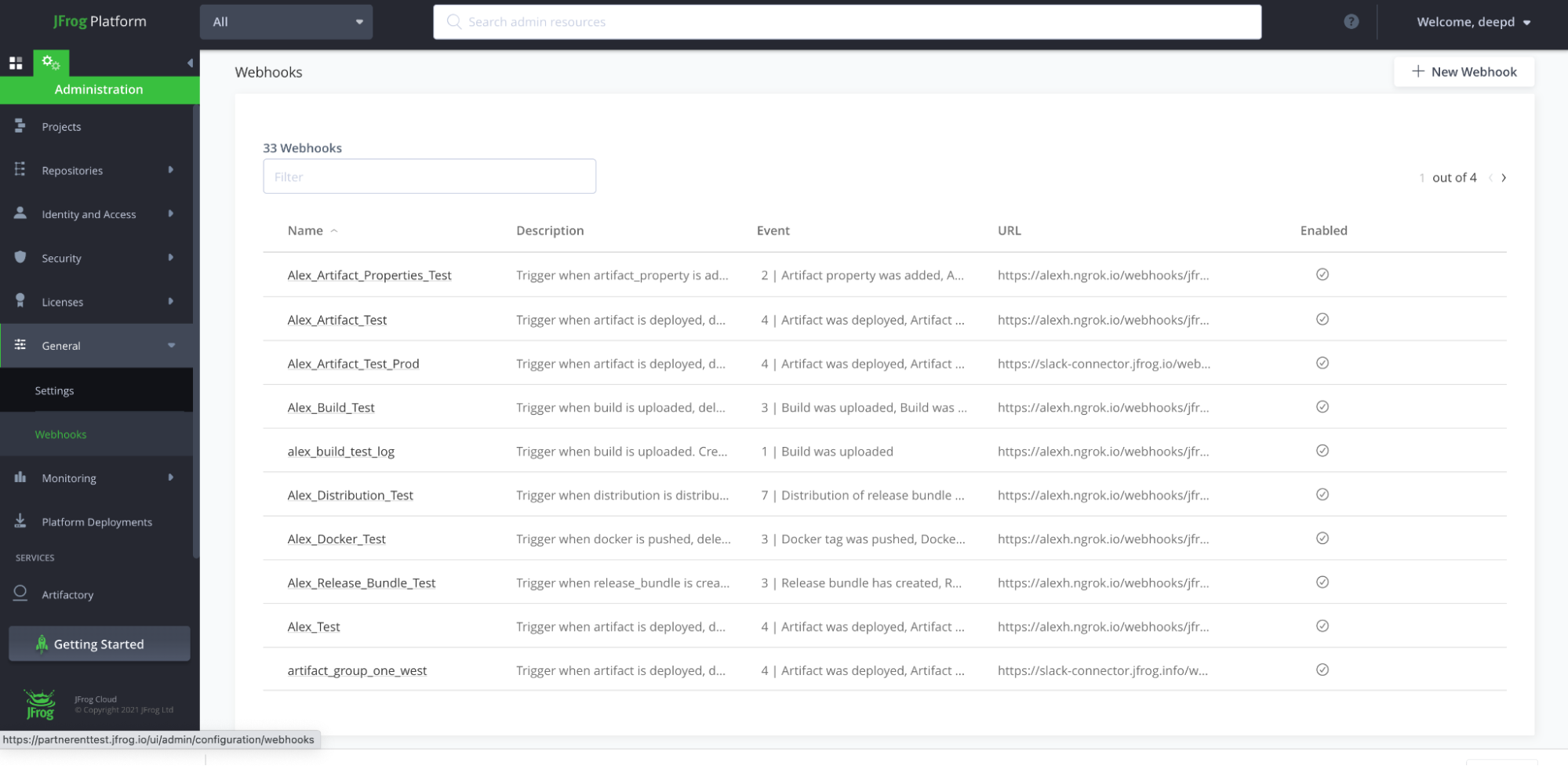
Task: Click the webhooks Filter field
Action: pos(429,176)
